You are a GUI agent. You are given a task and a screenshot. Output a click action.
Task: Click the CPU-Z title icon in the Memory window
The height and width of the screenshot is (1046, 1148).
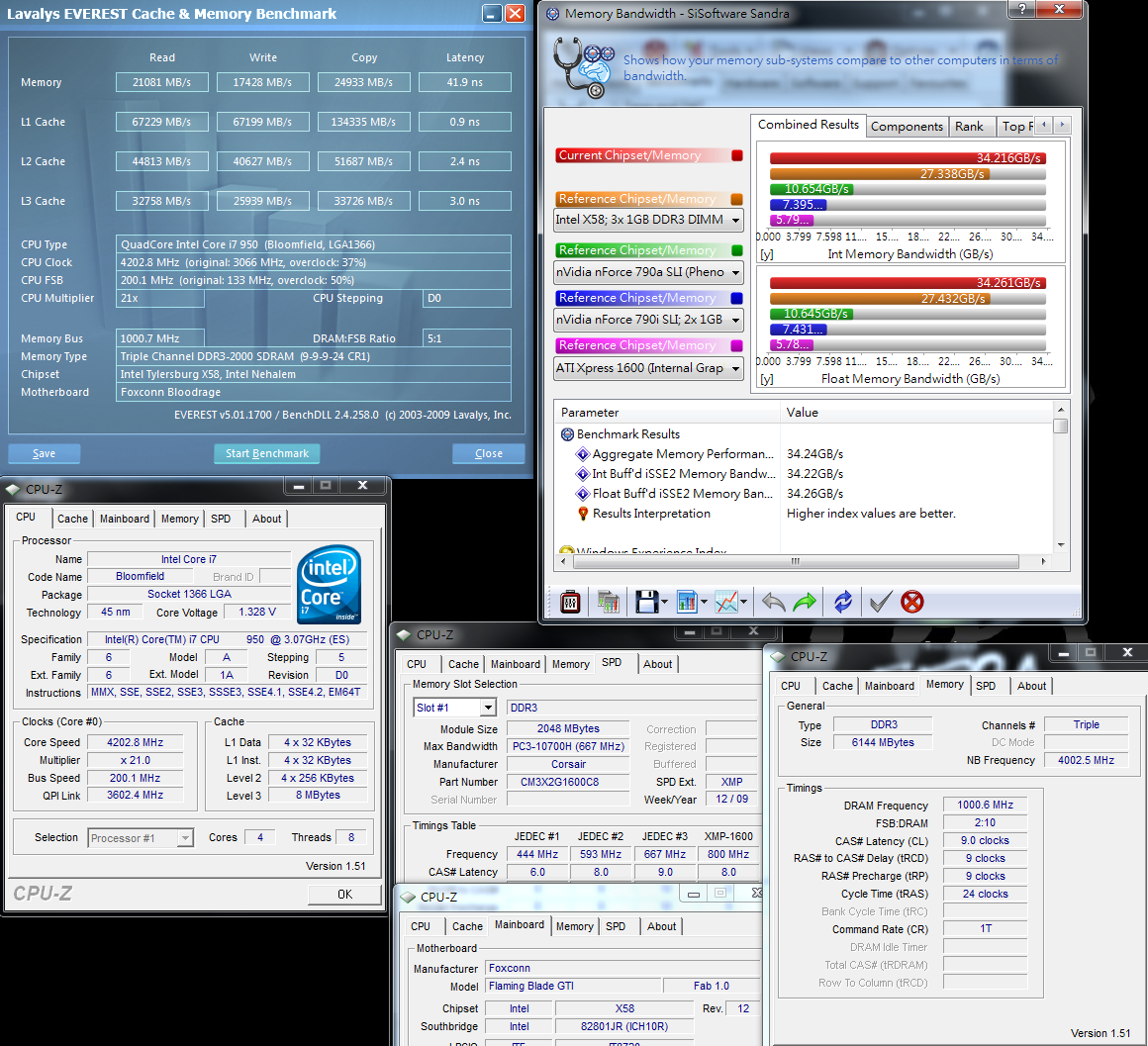coord(778,656)
